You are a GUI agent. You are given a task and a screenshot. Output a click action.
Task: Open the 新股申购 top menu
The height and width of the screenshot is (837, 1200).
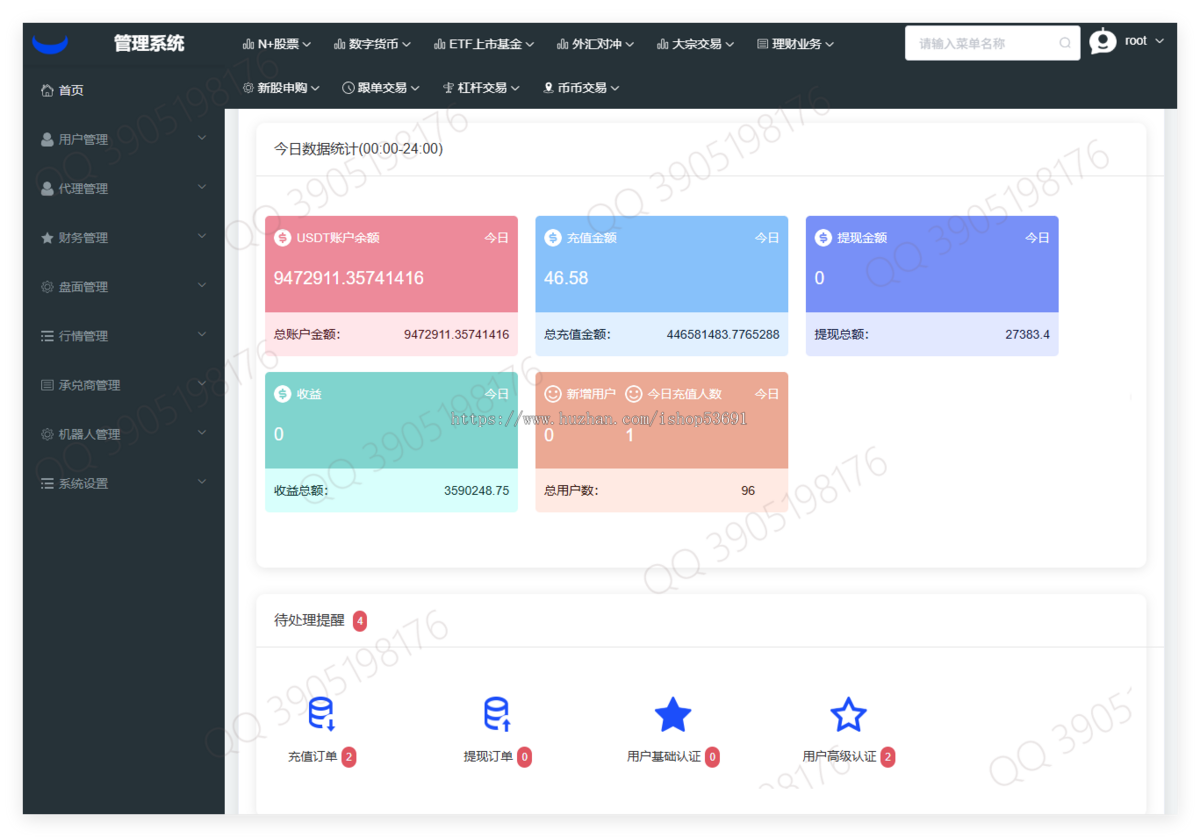(x=281, y=88)
